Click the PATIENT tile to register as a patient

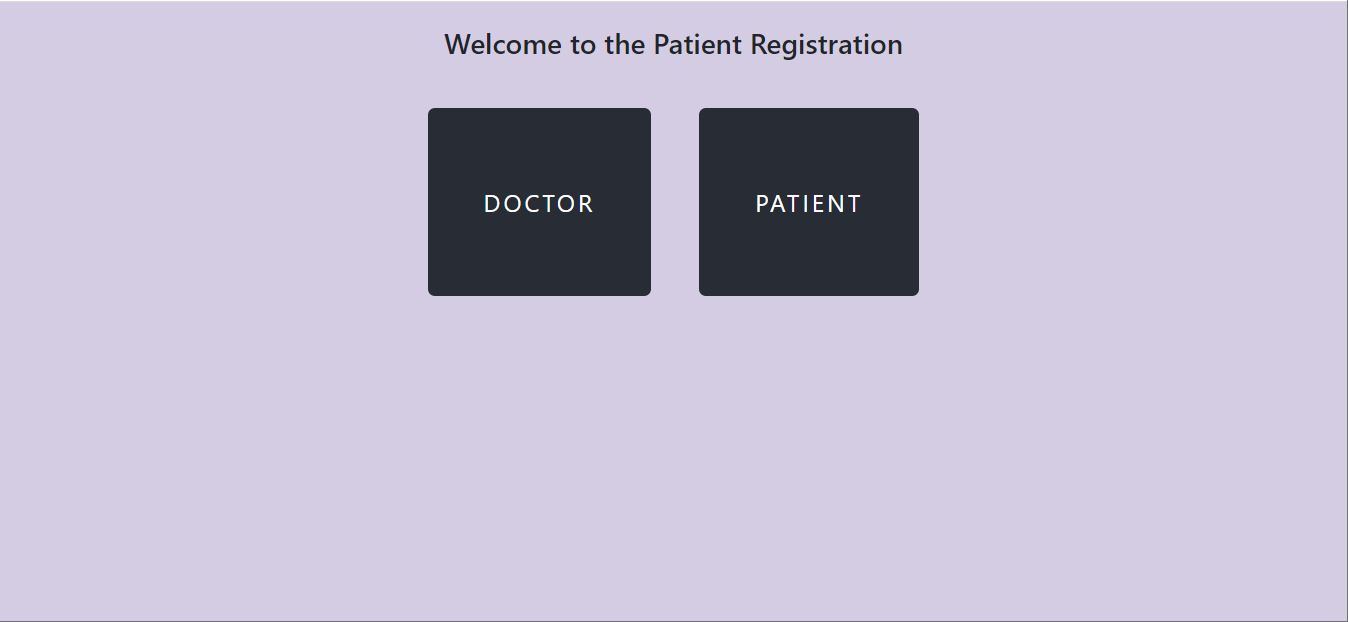click(x=808, y=202)
